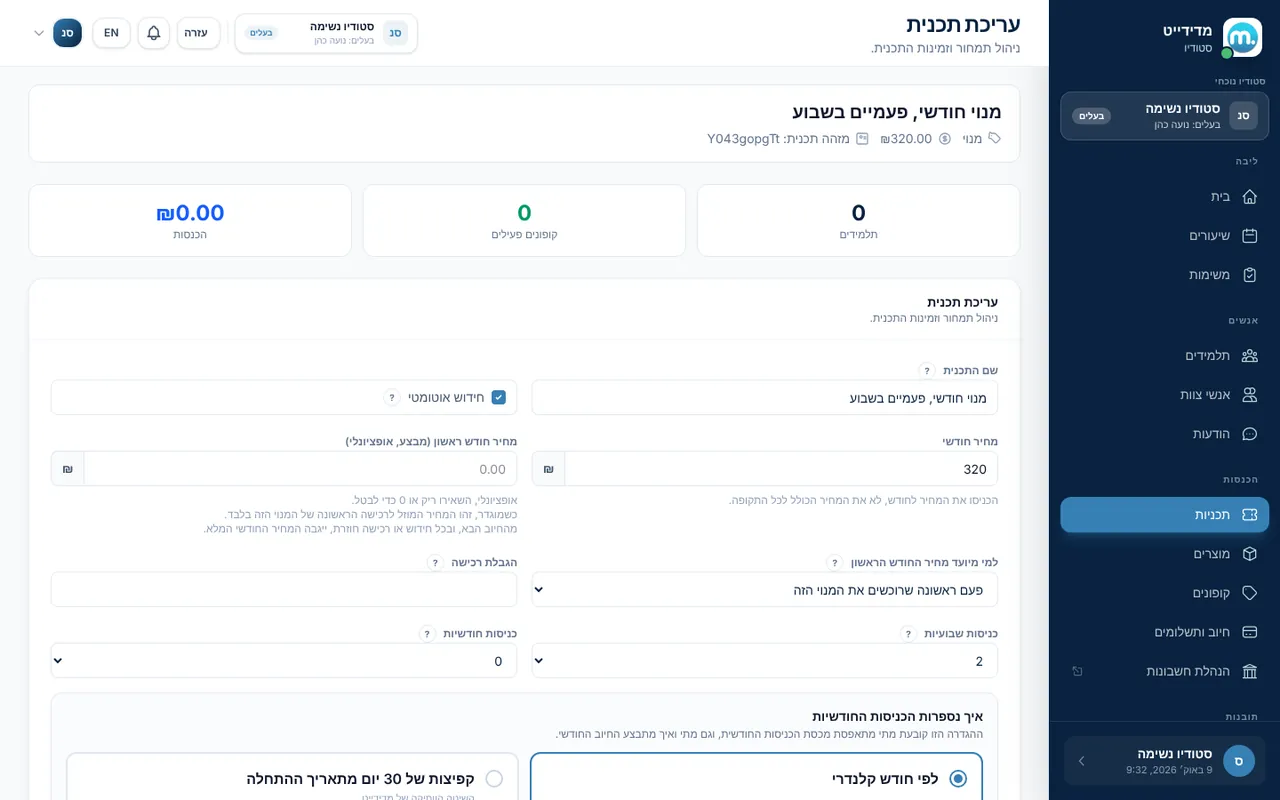The width and height of the screenshot is (1280, 800).
Task: Toggle the חידוש אוטומטי checkbox
Action: [498, 397]
